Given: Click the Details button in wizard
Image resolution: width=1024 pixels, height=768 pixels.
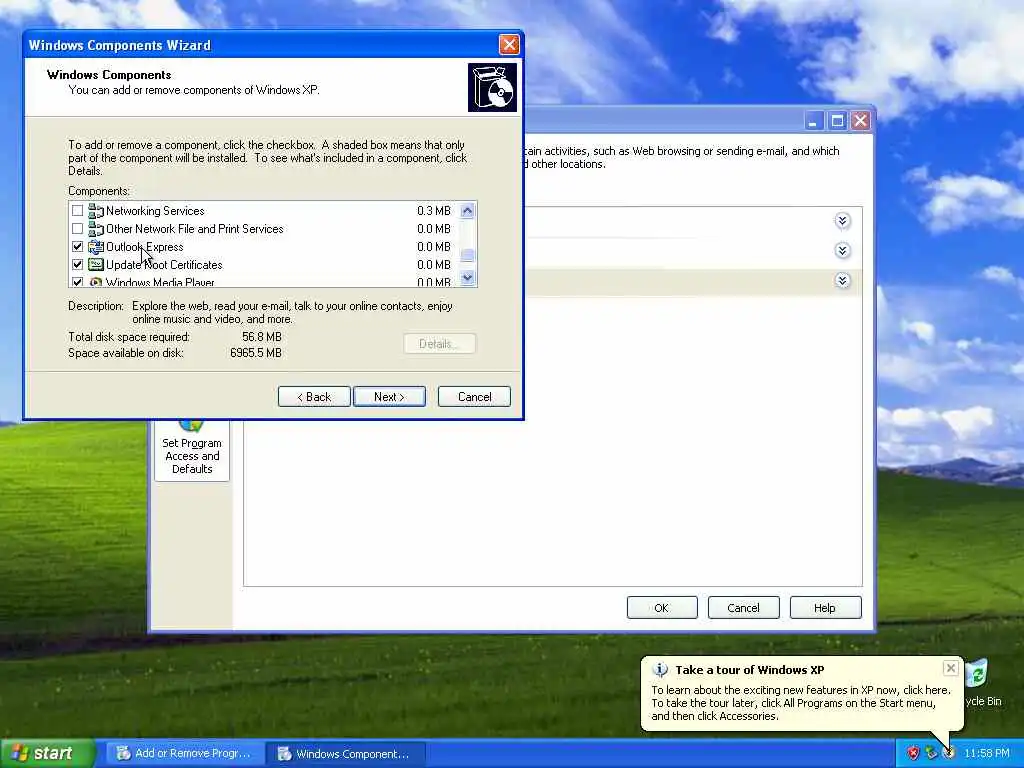Looking at the screenshot, I should pos(440,344).
